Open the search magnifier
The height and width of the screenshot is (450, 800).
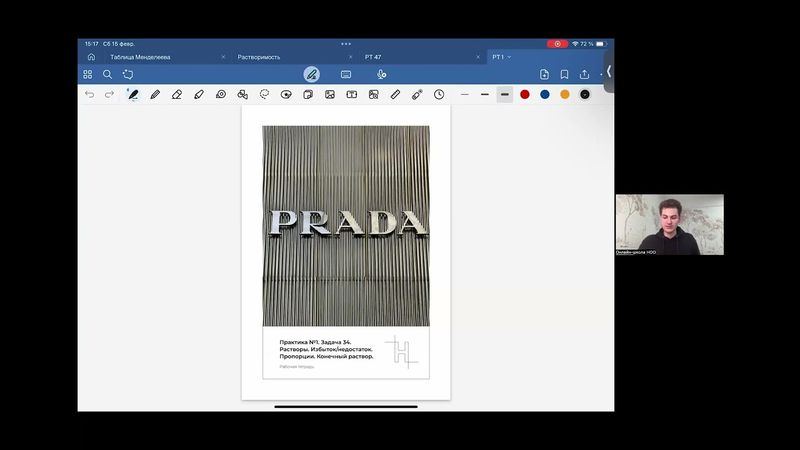click(x=107, y=74)
